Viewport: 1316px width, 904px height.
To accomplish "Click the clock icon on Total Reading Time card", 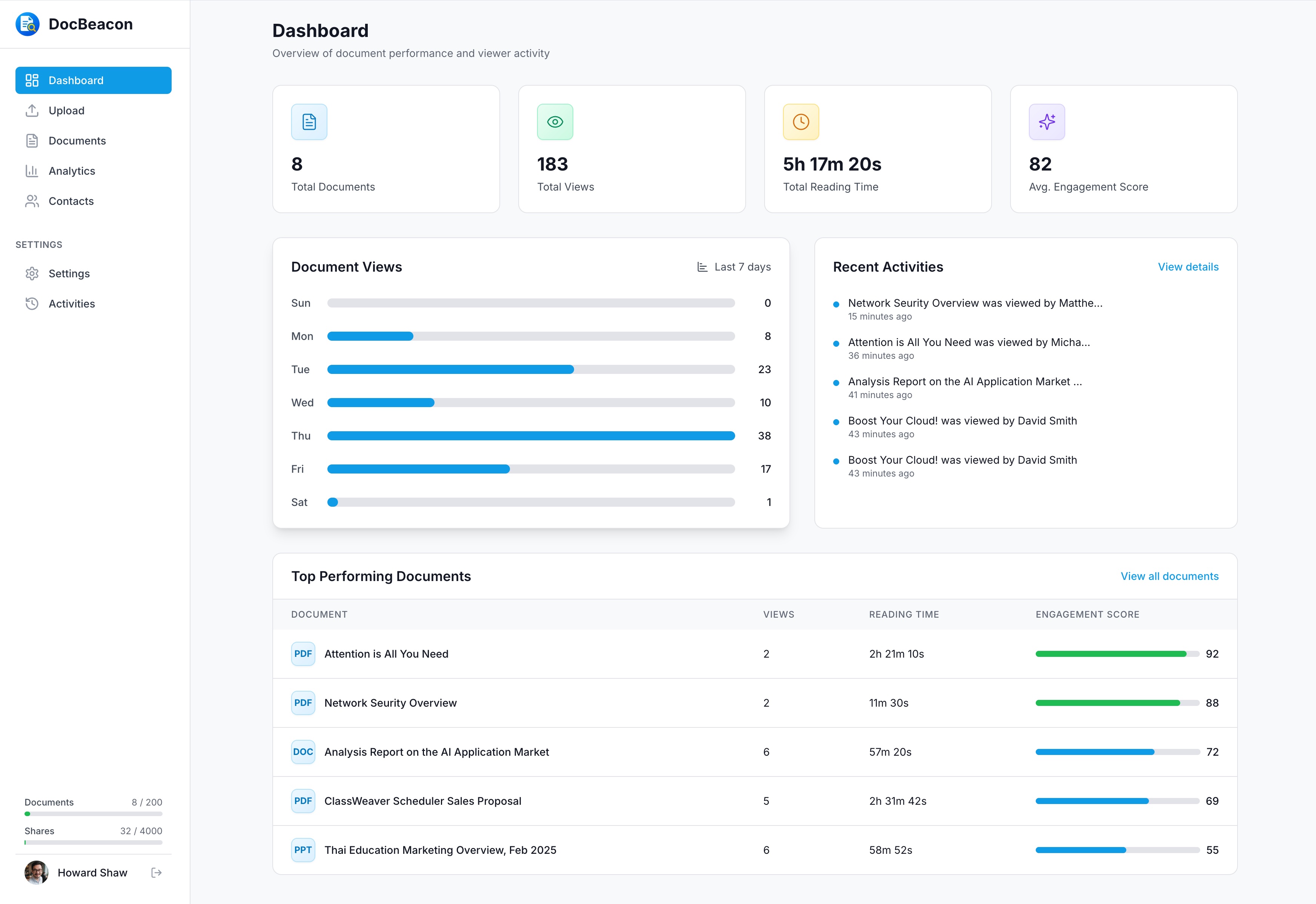I will pos(801,121).
